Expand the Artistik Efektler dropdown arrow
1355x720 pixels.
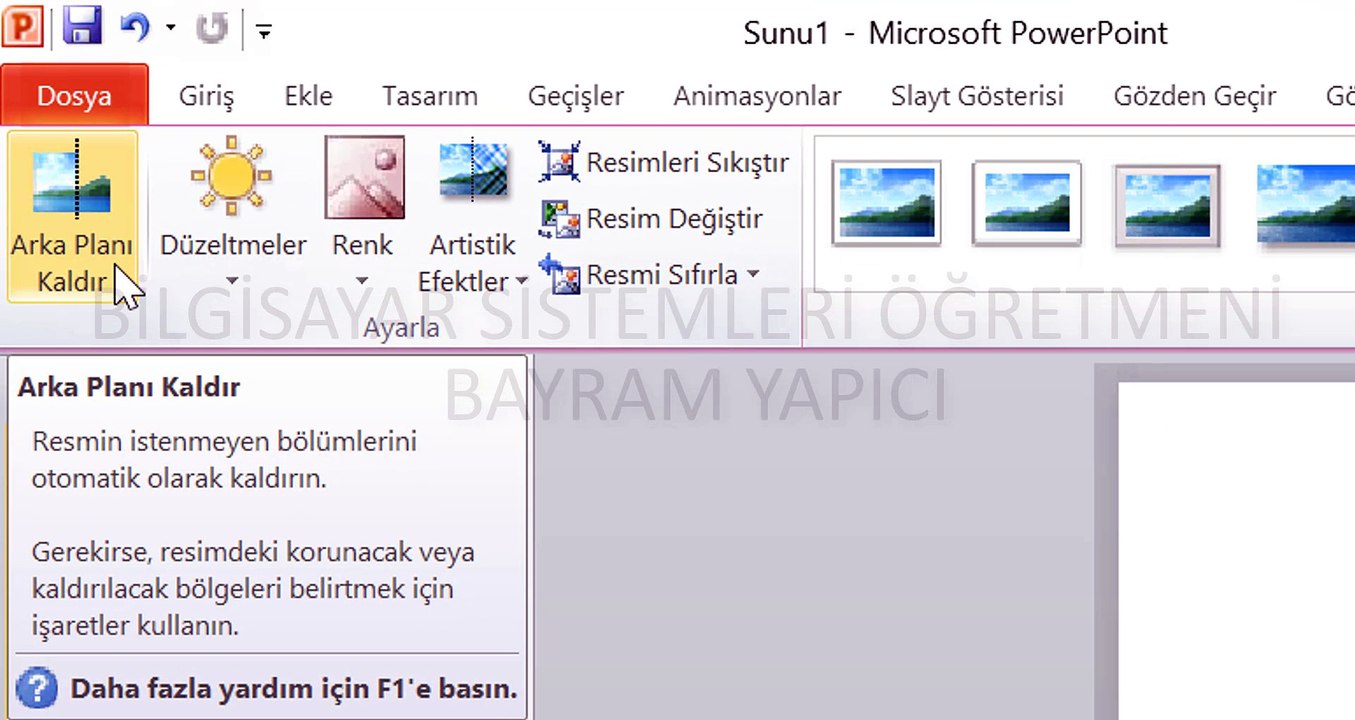tap(522, 282)
